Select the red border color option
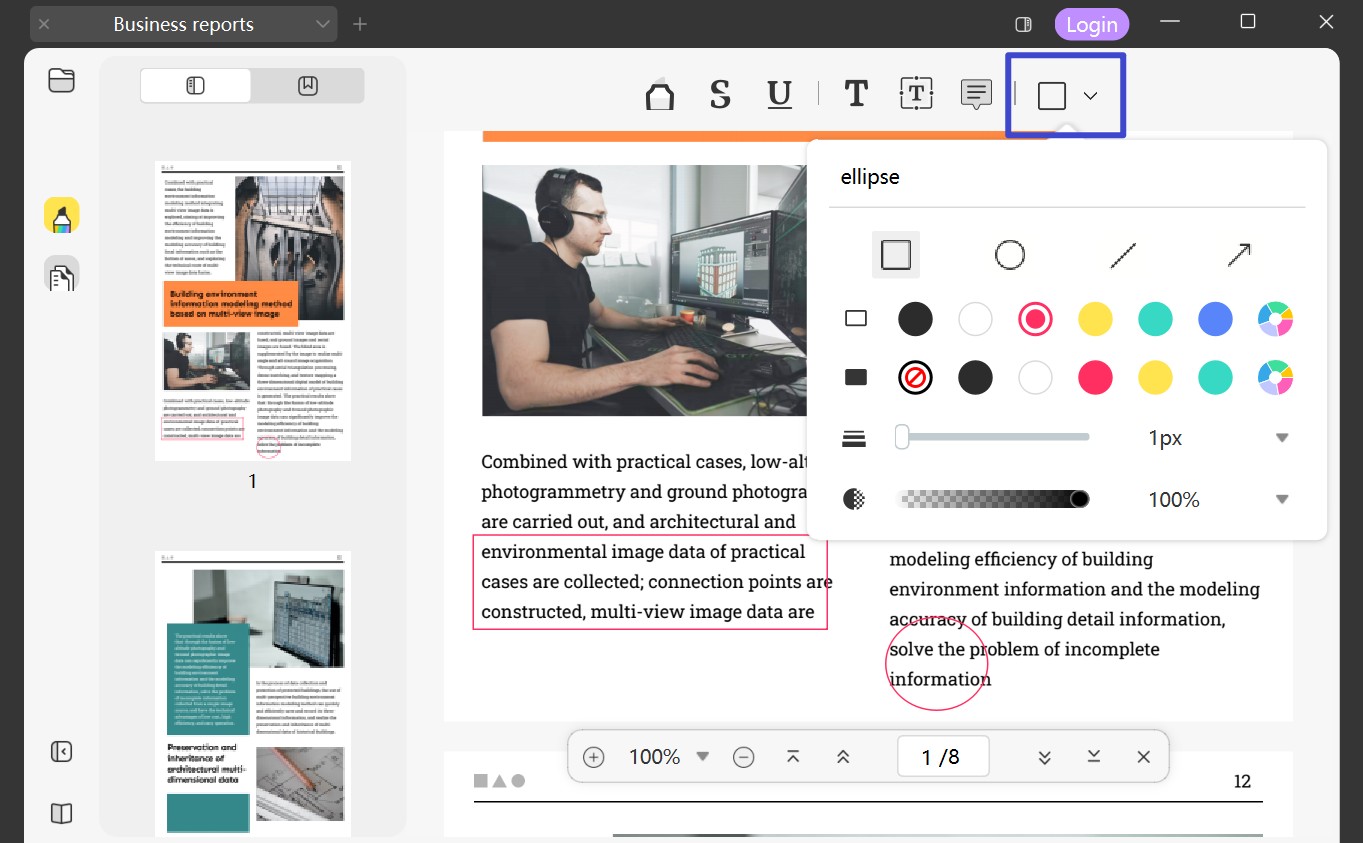The image size is (1363, 843). pos(1035,319)
